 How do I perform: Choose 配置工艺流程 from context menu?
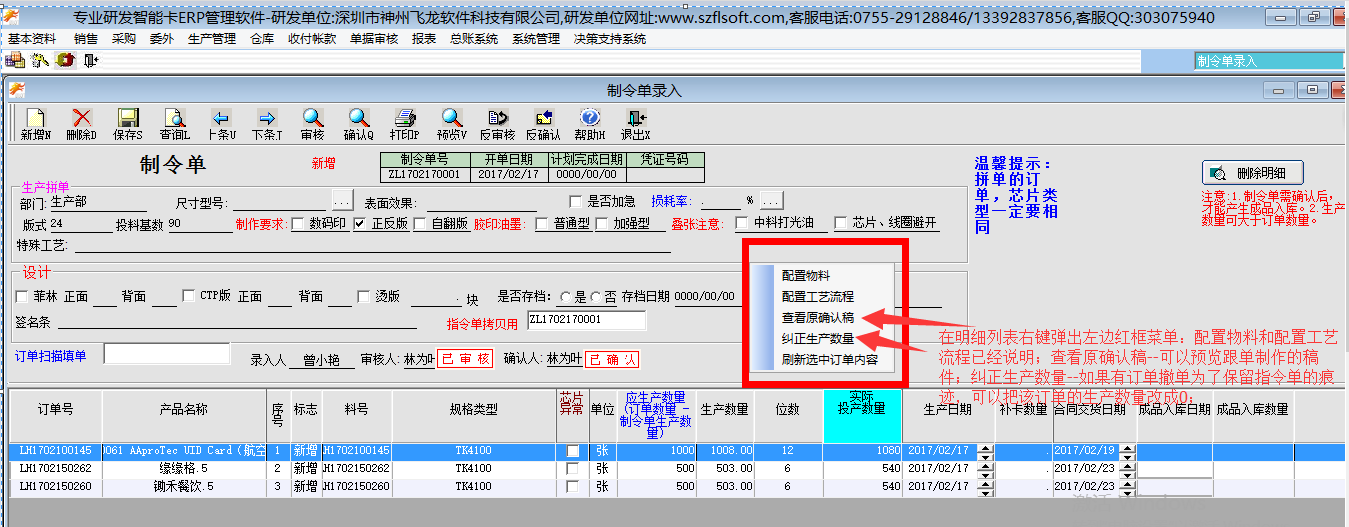pos(817,296)
